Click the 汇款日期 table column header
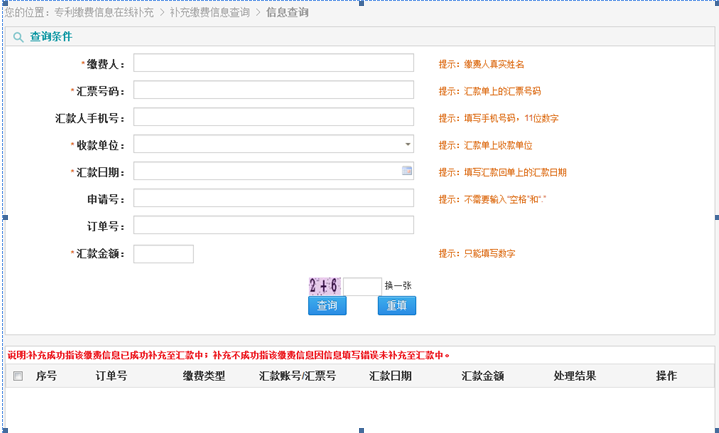 click(x=390, y=376)
